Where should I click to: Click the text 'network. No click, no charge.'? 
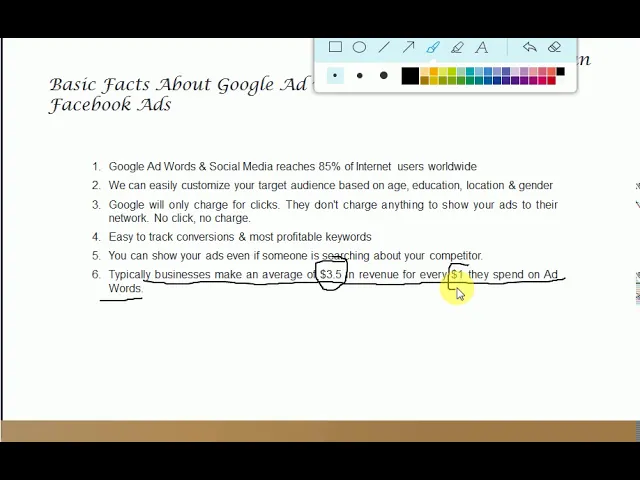pos(180,218)
